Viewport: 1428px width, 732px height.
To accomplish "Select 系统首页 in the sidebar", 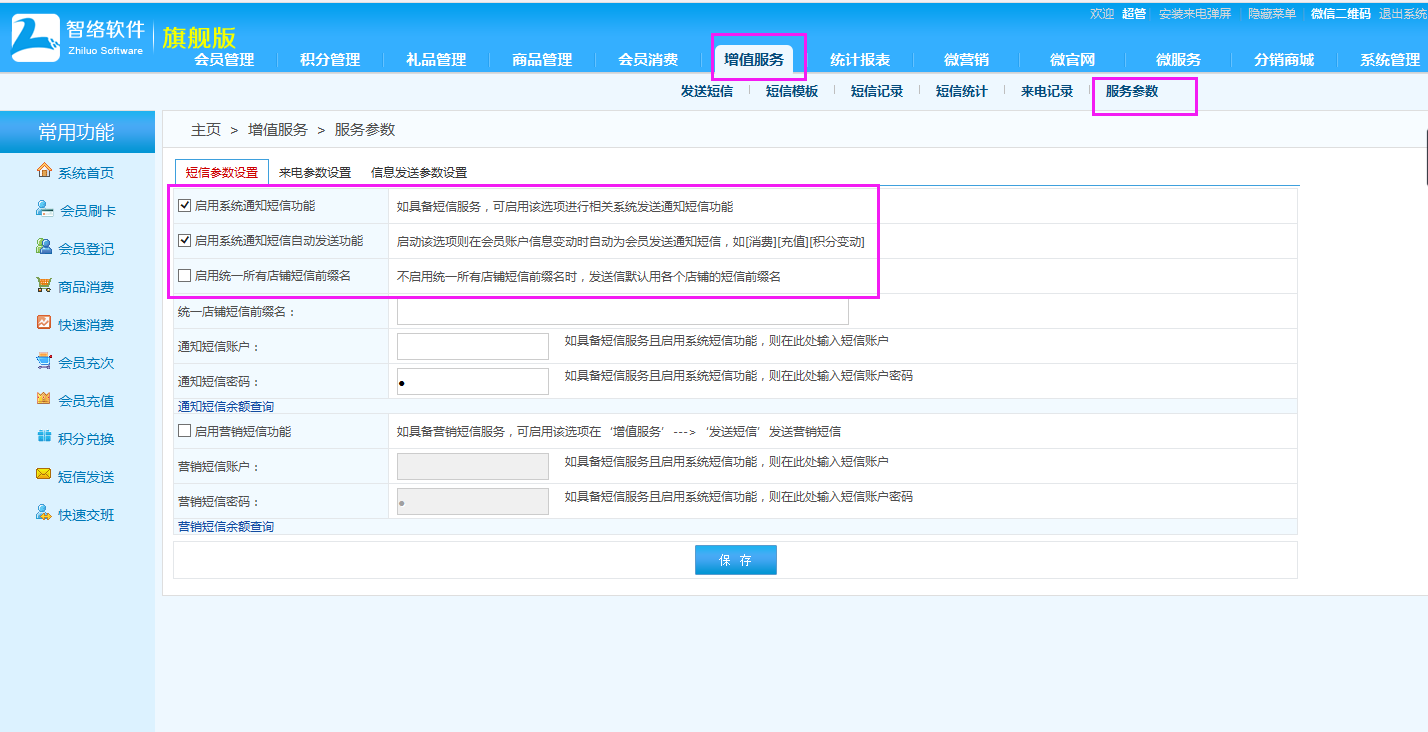I will (76, 170).
